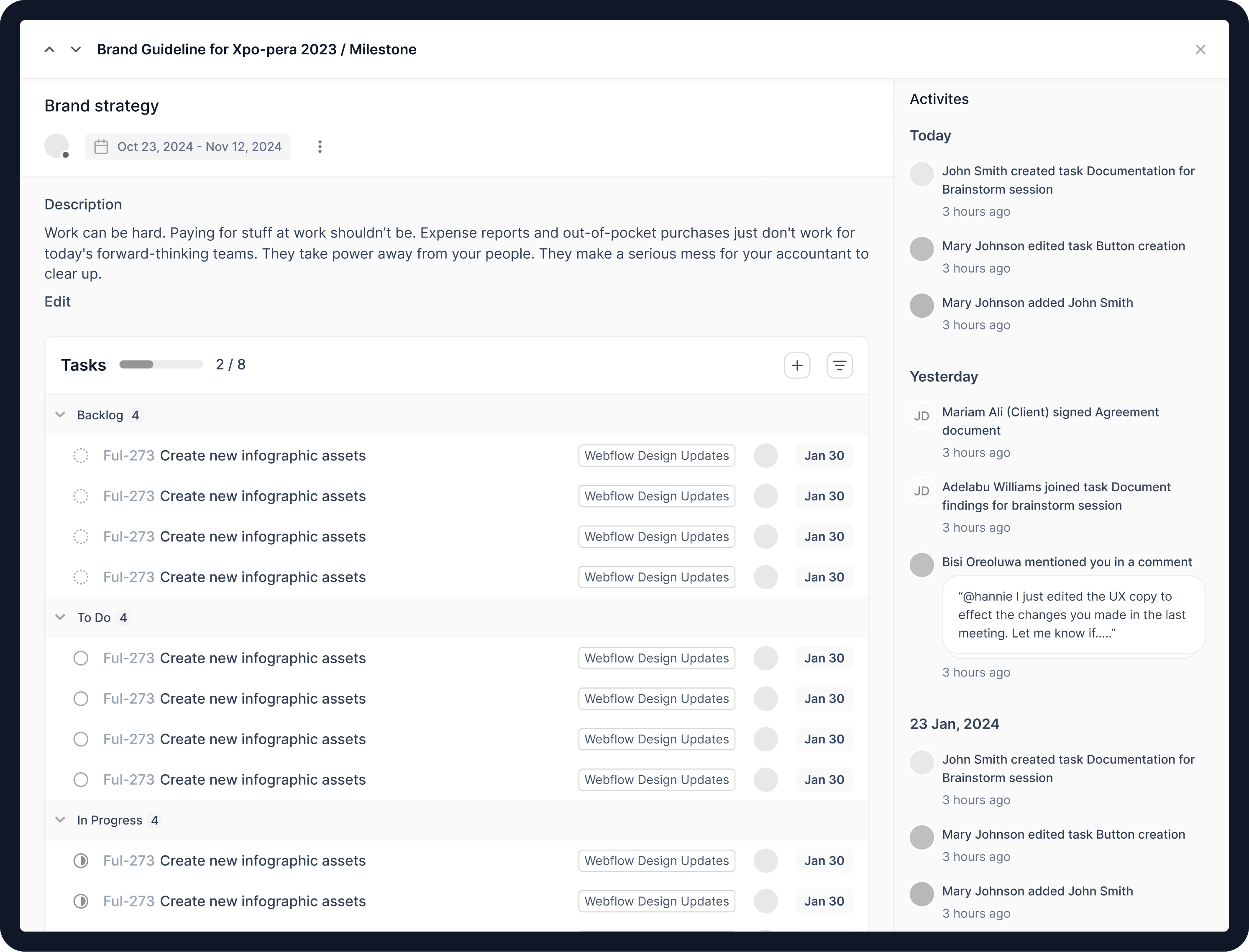Click Mary Johnson added-John avatar under 23 Jan

tap(922, 893)
